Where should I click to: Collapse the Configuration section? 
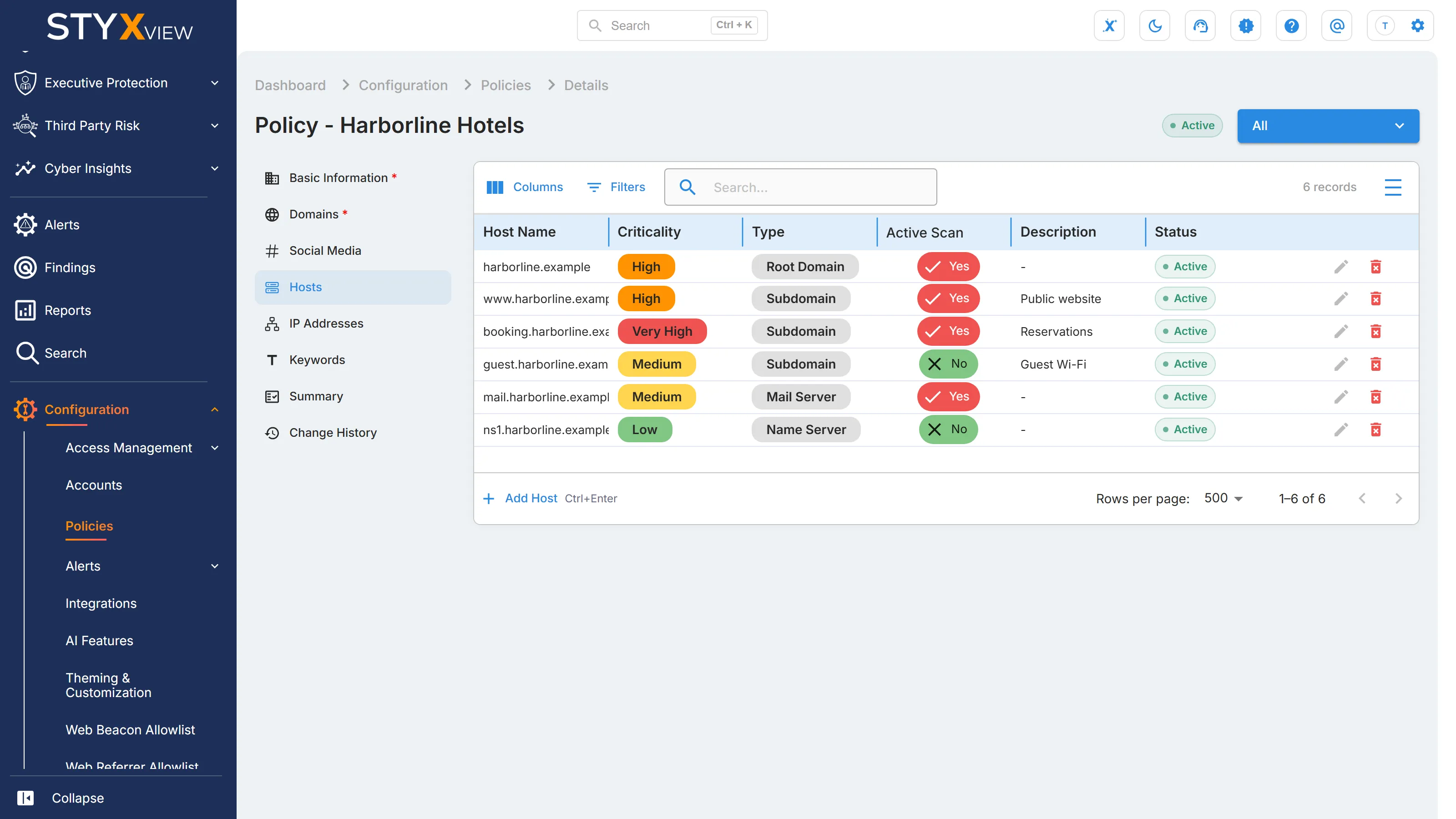(x=116, y=409)
